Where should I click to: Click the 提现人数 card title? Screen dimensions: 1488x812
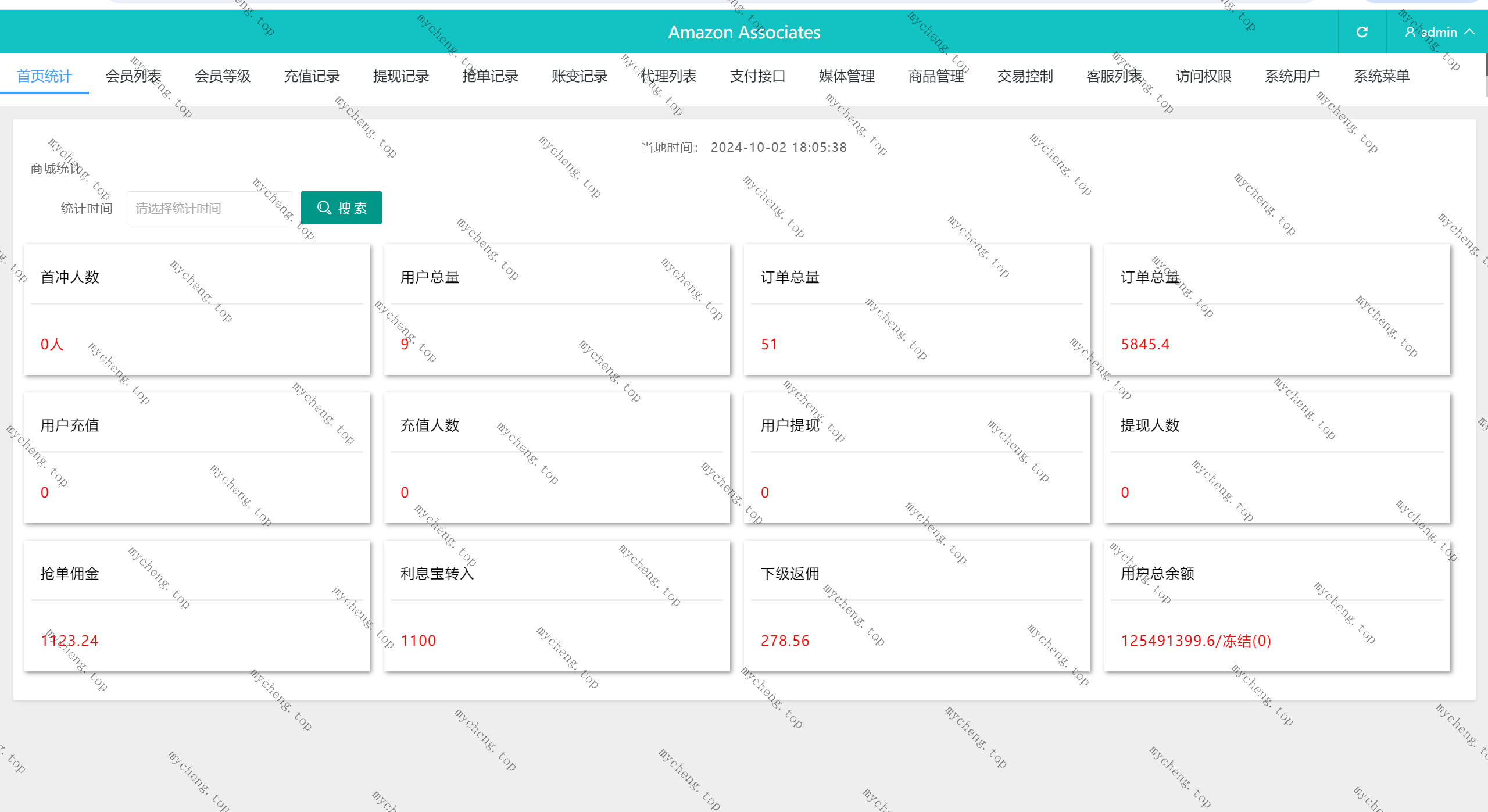pos(1150,425)
